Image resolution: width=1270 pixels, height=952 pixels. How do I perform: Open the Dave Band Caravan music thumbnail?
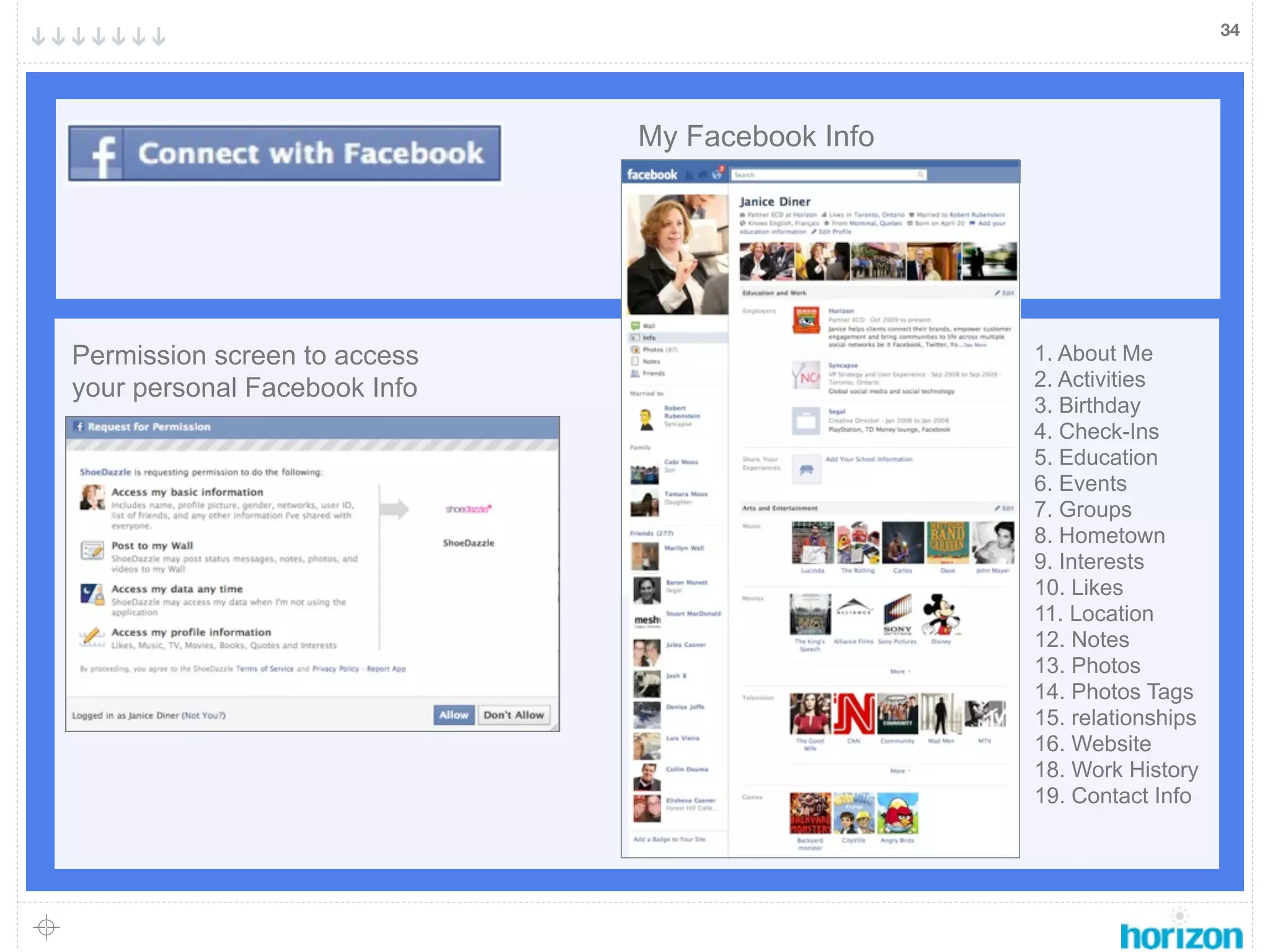948,542
